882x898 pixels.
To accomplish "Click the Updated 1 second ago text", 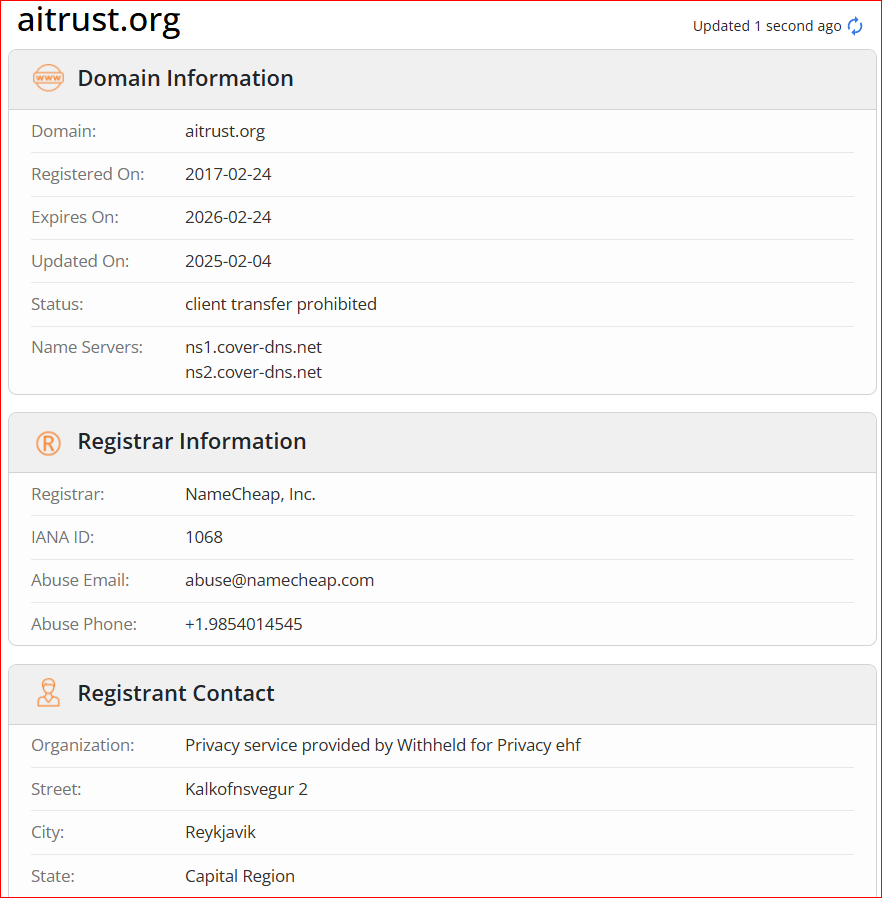I will pyautogui.click(x=767, y=26).
